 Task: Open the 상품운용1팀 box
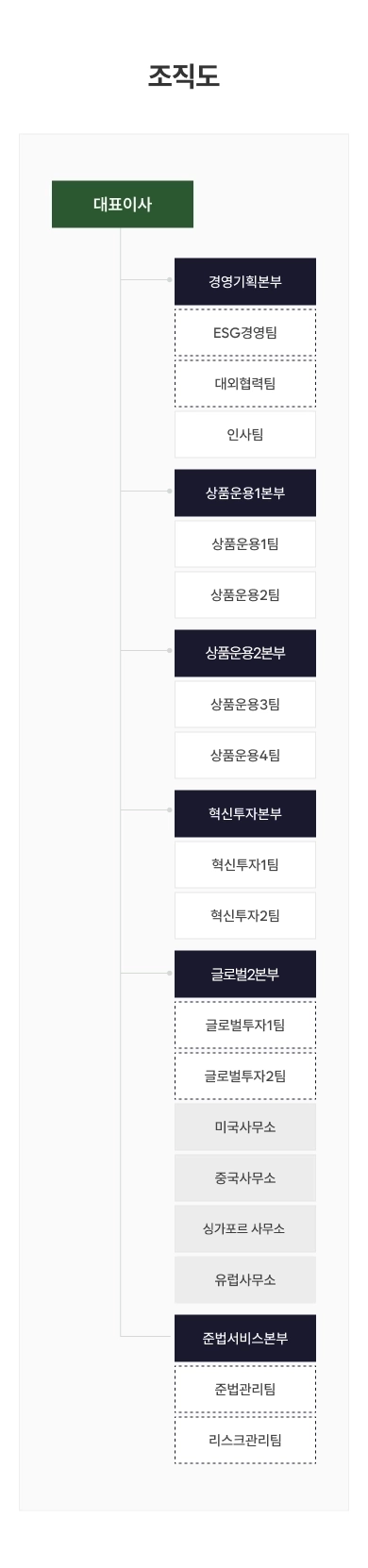point(245,543)
